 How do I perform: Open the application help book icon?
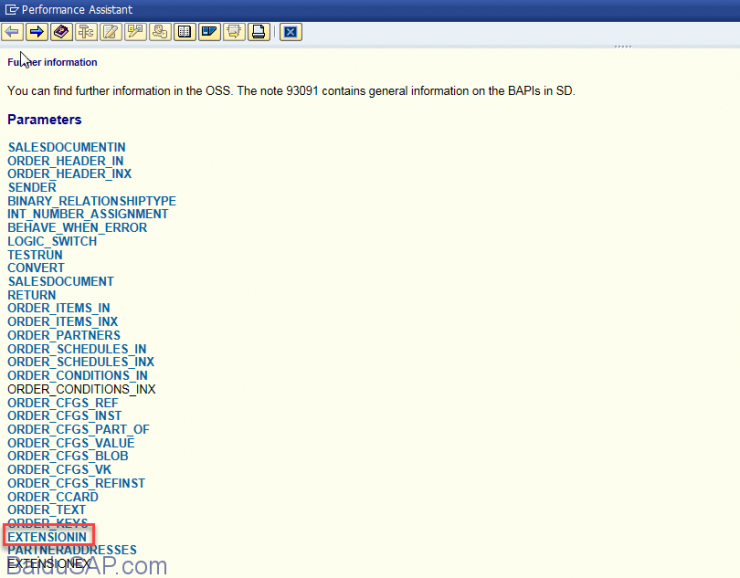point(62,32)
